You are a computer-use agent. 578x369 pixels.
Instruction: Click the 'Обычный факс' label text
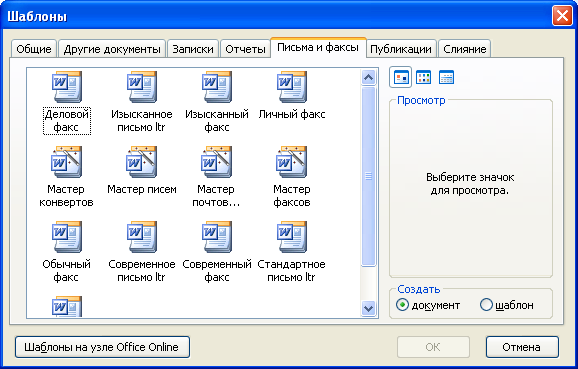tap(66, 271)
